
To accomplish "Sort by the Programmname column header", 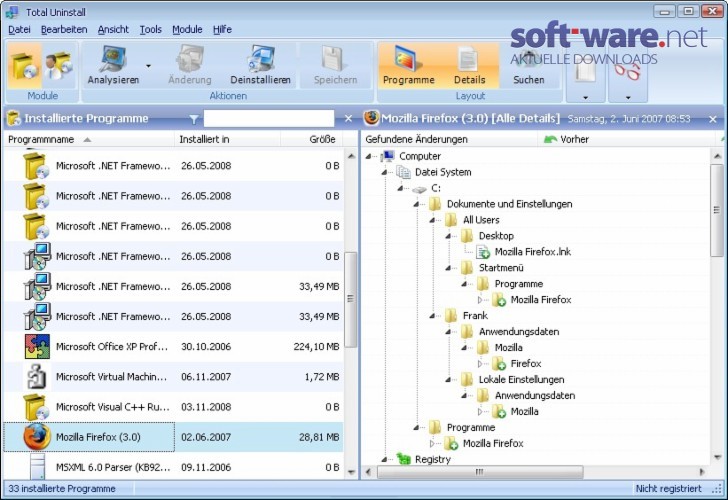I will coord(89,139).
